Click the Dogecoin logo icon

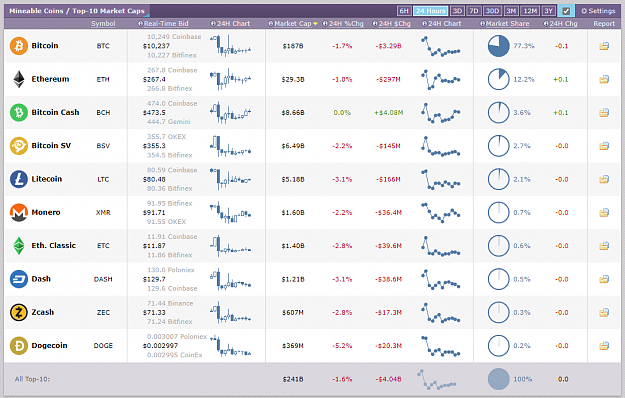[19, 345]
